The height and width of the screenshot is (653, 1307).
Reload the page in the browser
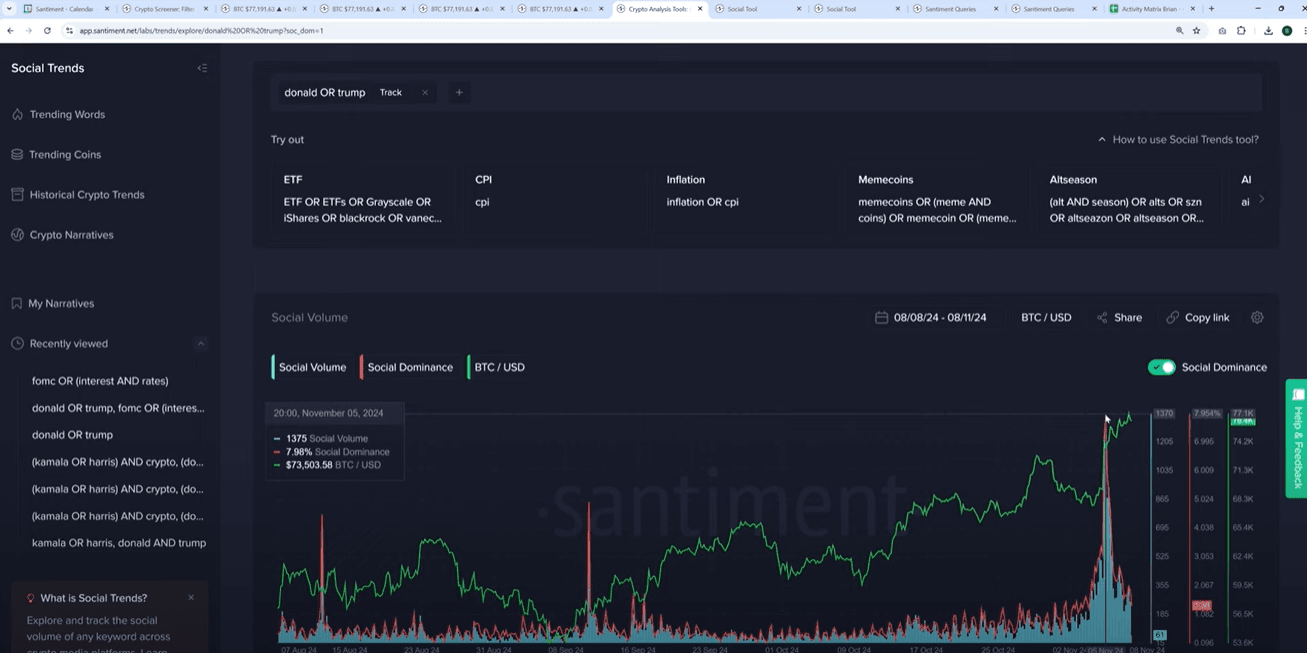pos(47,31)
